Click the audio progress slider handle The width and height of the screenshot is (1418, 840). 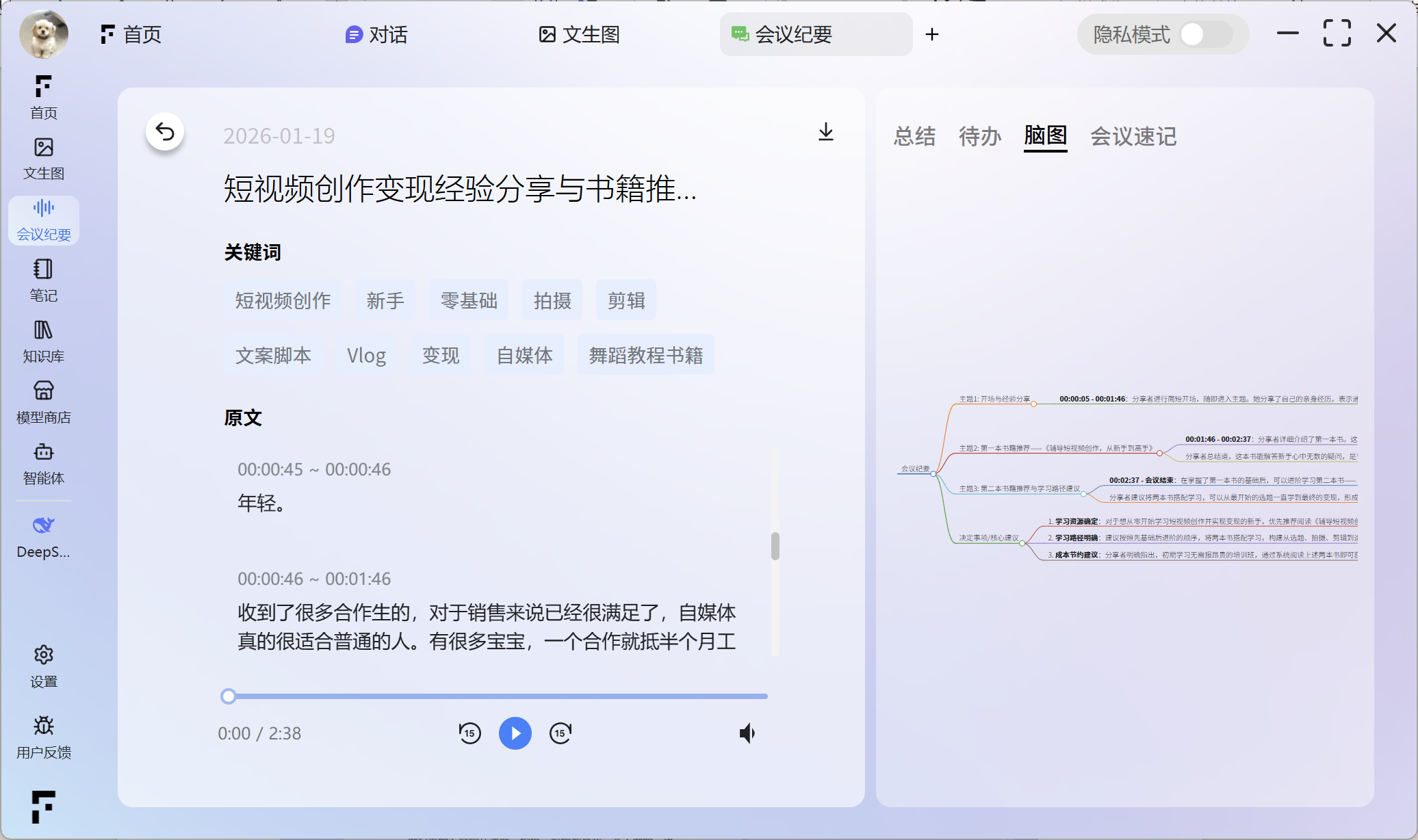click(229, 696)
